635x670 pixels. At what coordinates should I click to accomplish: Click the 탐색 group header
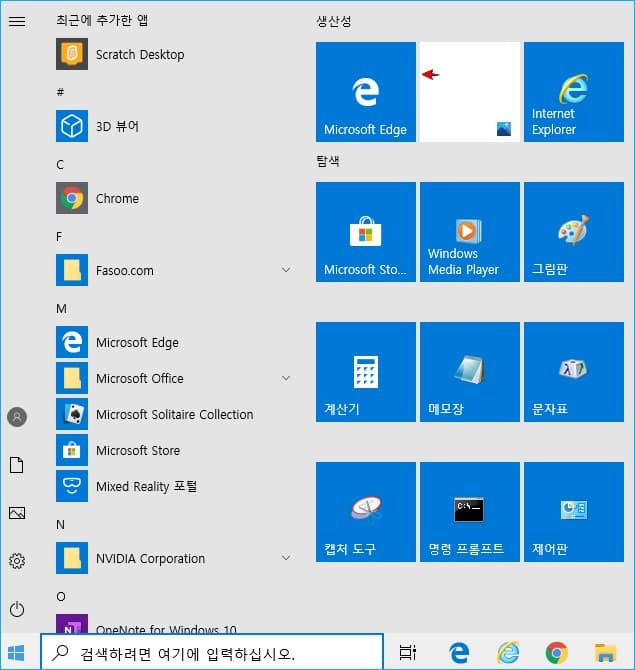coord(328,161)
